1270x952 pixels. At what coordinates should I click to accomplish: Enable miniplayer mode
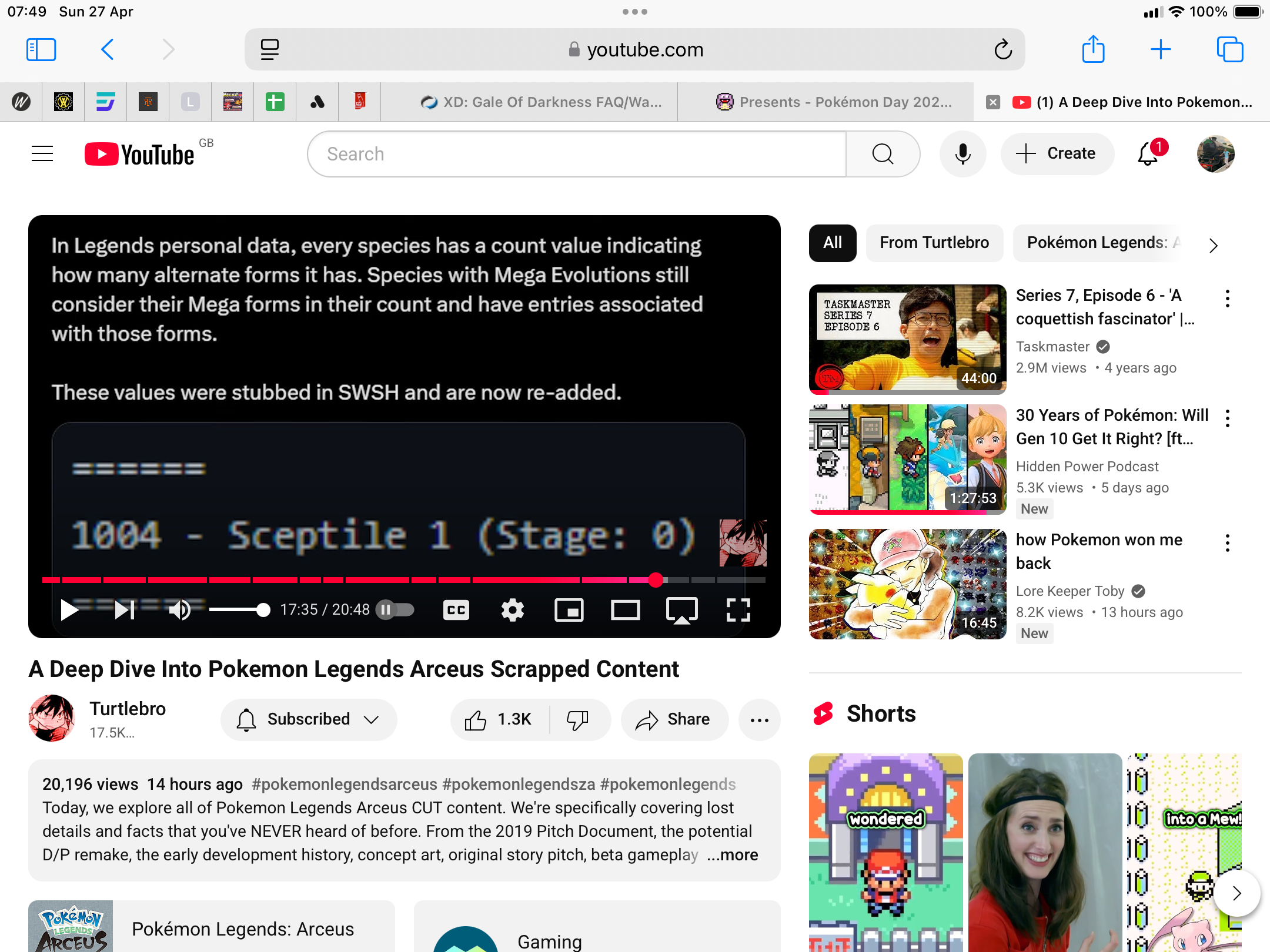point(569,610)
